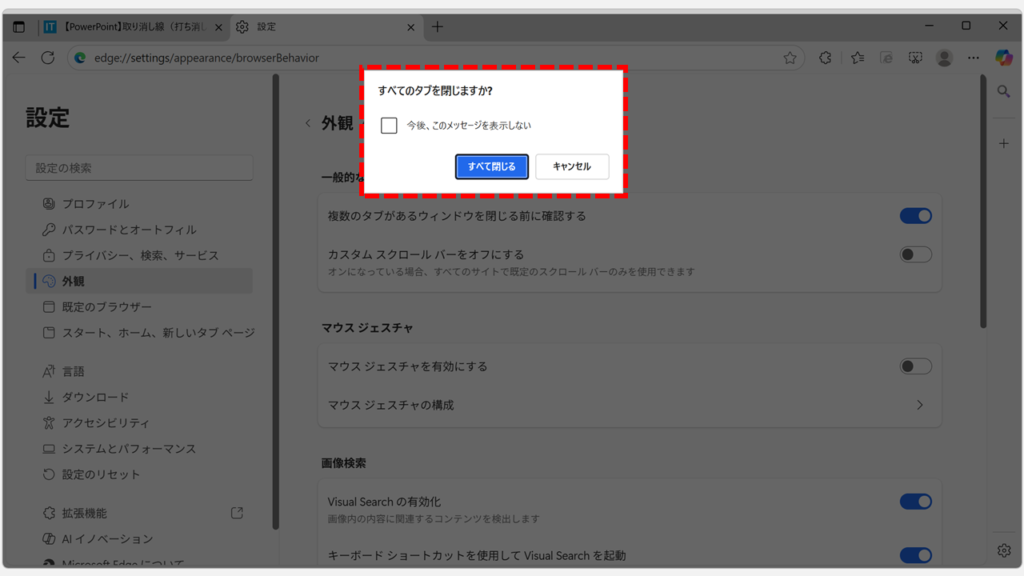The width and height of the screenshot is (1024, 576).
Task: Disable 複数のタブがあるウィンドウを閉じる前に確認する
Action: click(x=915, y=215)
